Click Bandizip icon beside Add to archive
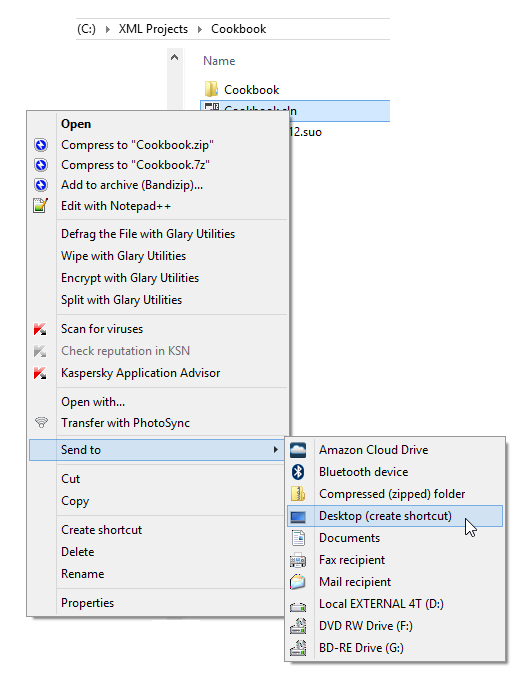 41,185
